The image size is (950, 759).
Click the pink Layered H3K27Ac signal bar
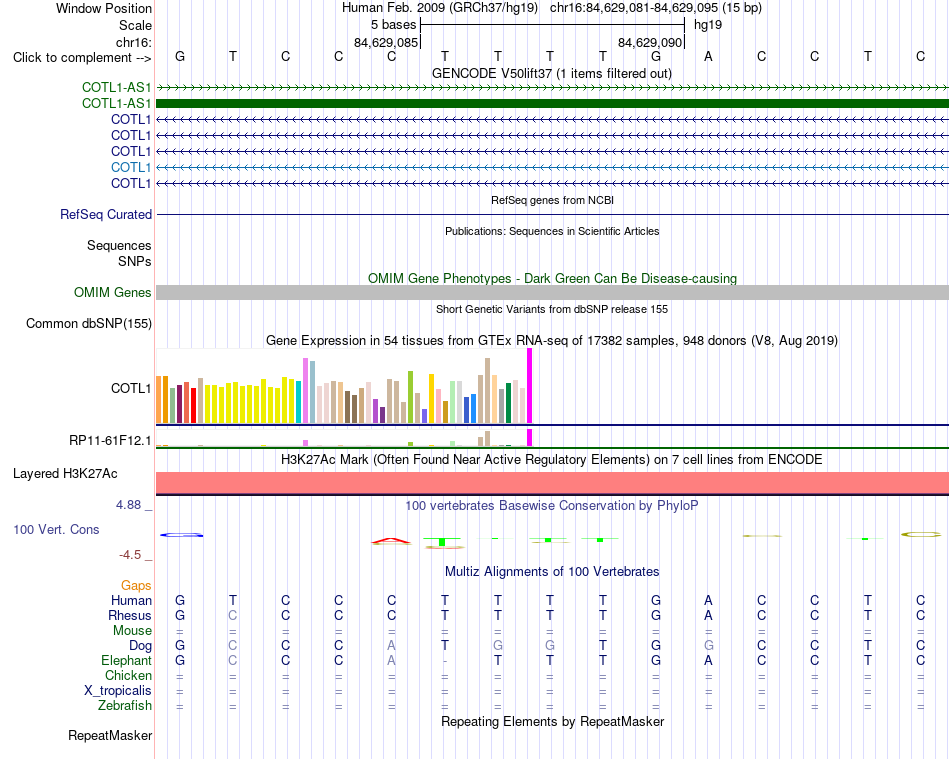click(x=552, y=483)
